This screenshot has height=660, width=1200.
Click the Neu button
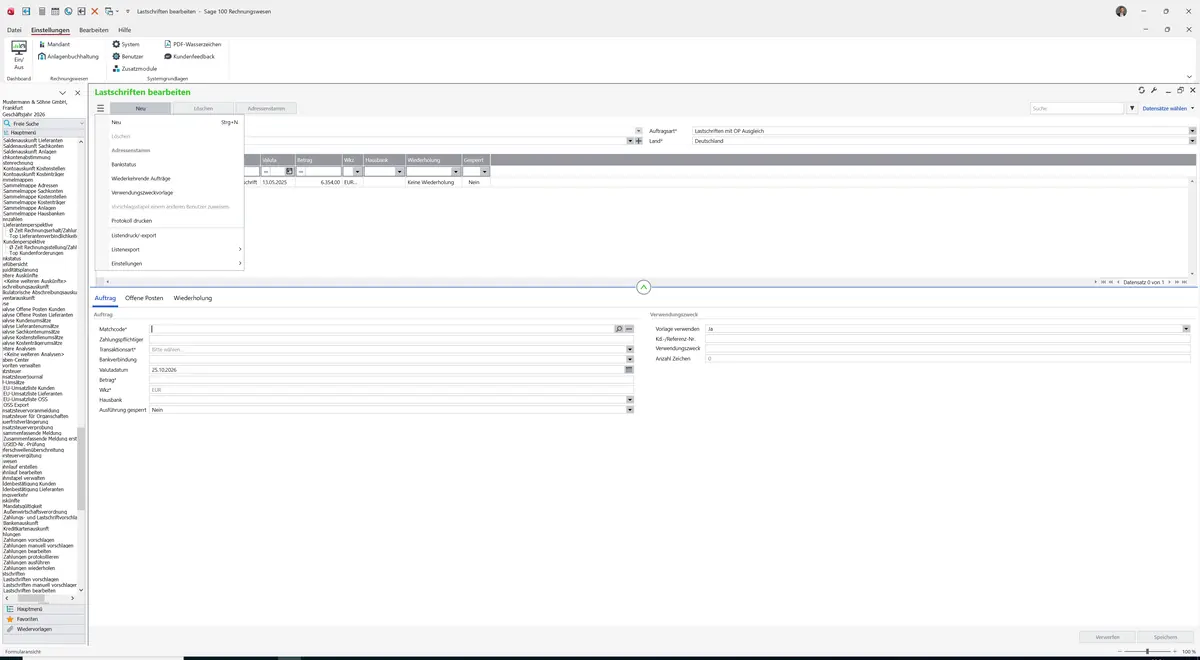(141, 108)
